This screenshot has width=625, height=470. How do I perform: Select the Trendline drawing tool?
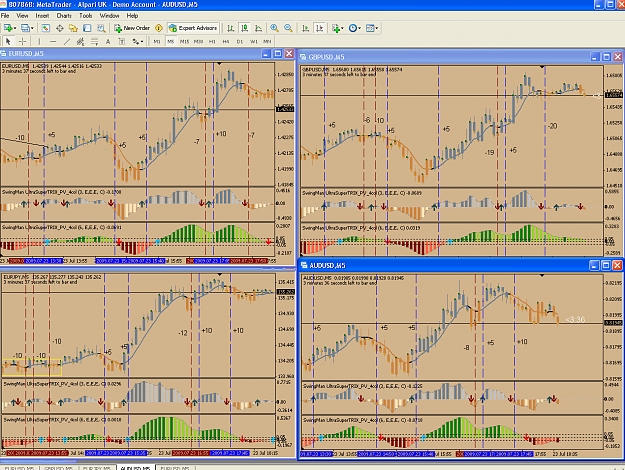67,41
